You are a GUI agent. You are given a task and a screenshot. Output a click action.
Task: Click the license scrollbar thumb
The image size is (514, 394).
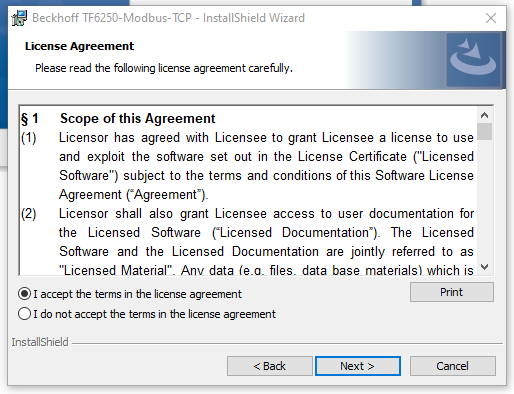[x=484, y=132]
